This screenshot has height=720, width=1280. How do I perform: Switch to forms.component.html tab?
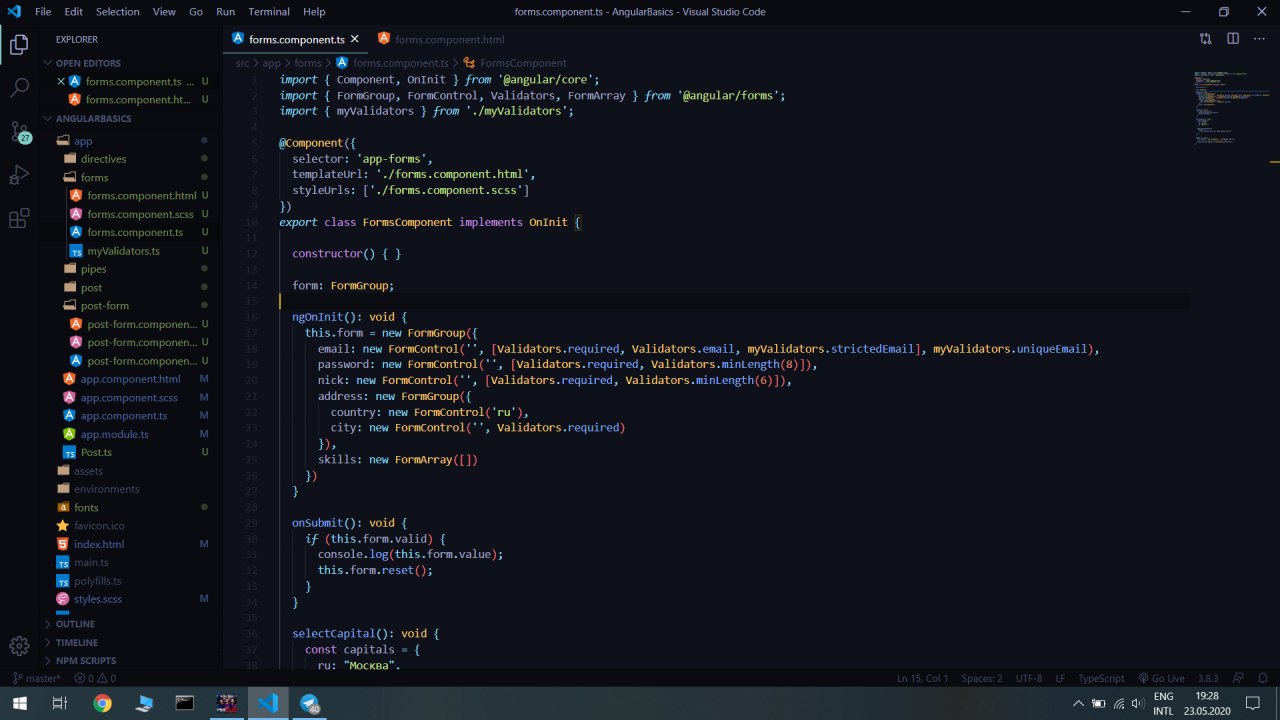pos(441,39)
